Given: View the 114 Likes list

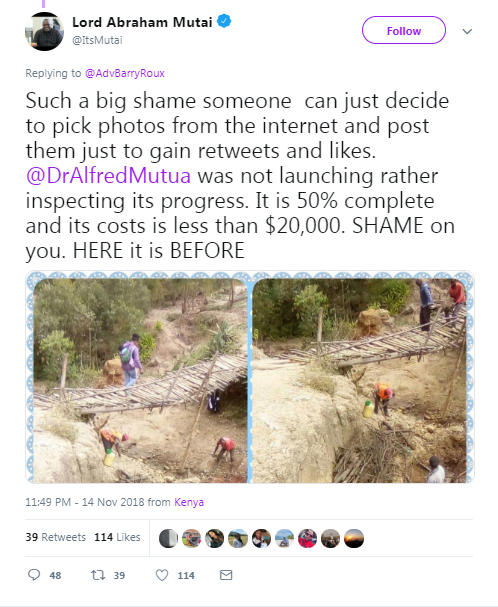Looking at the screenshot, I should 117,537.
